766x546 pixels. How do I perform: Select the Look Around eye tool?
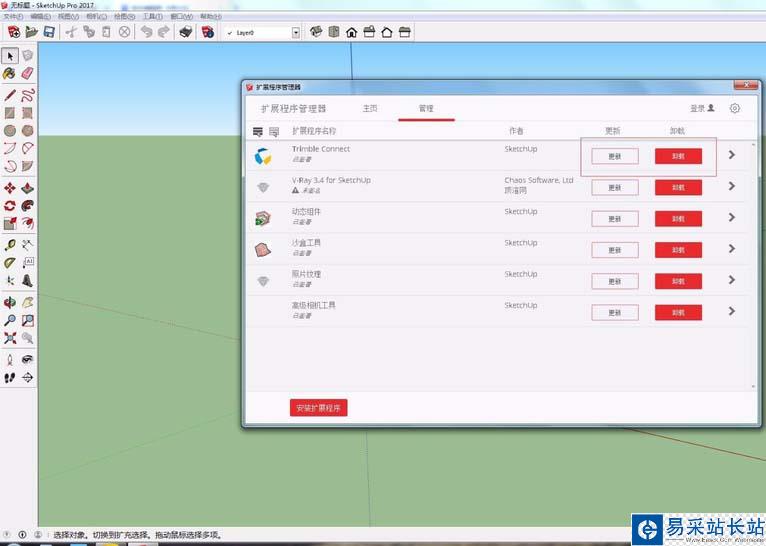[x=28, y=360]
